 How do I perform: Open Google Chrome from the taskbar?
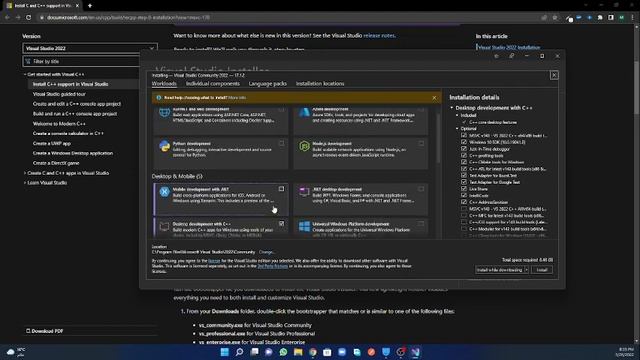(x=313, y=352)
